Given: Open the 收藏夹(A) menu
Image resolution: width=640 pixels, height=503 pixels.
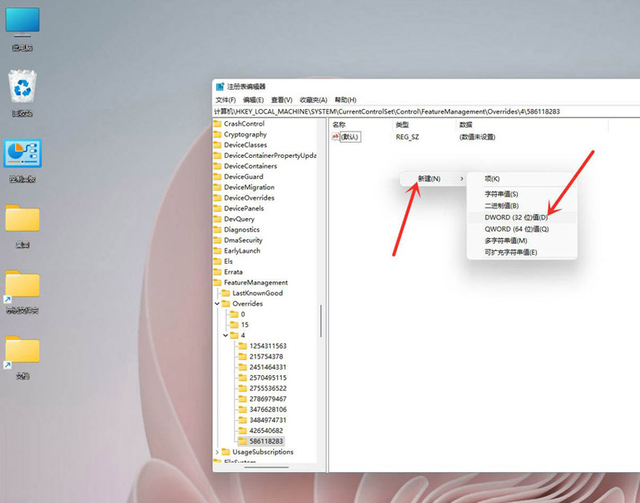Looking at the screenshot, I should click(x=313, y=100).
